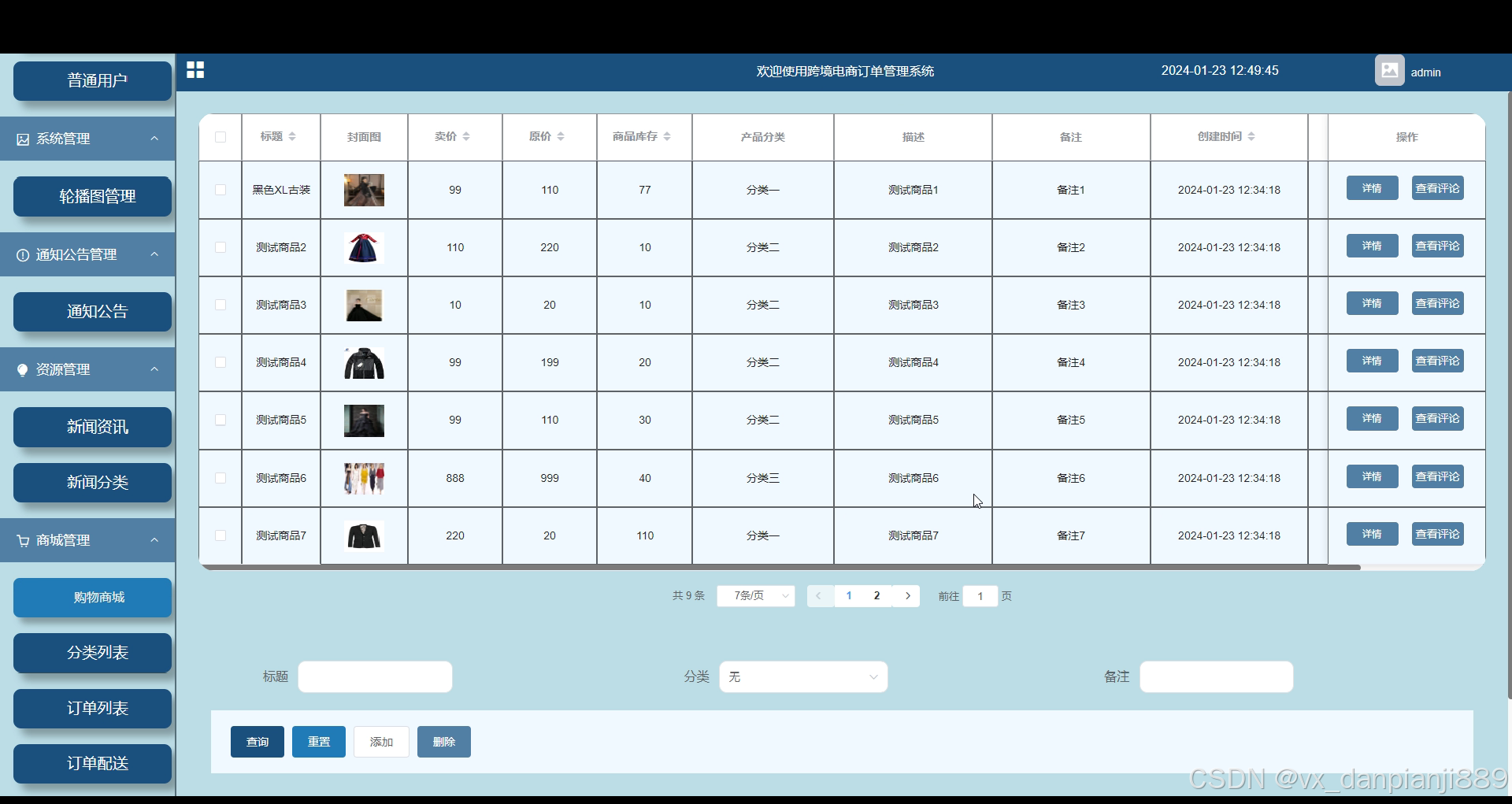Open 轮播图管理 sidebar item

[x=93, y=196]
